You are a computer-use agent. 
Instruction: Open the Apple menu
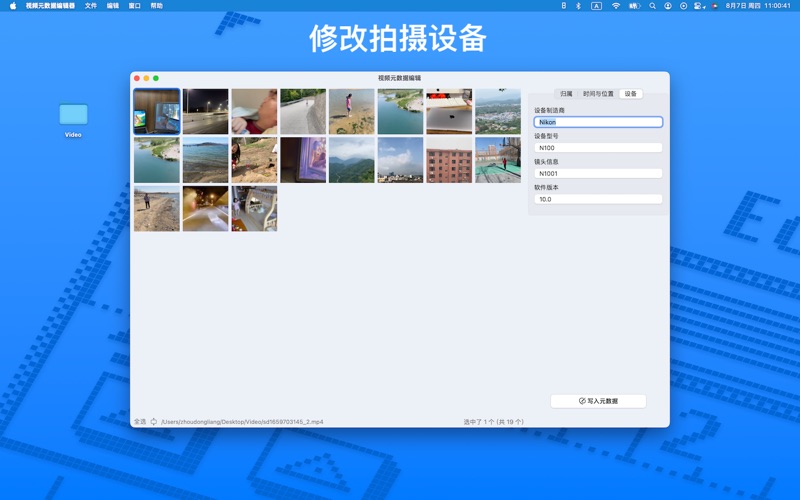[x=13, y=5]
